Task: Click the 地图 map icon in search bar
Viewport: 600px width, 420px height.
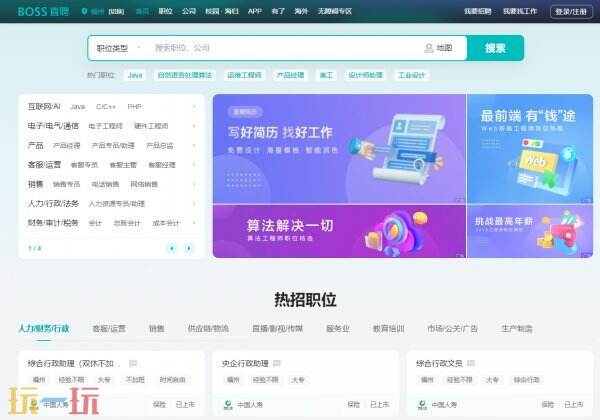Action: (429, 48)
